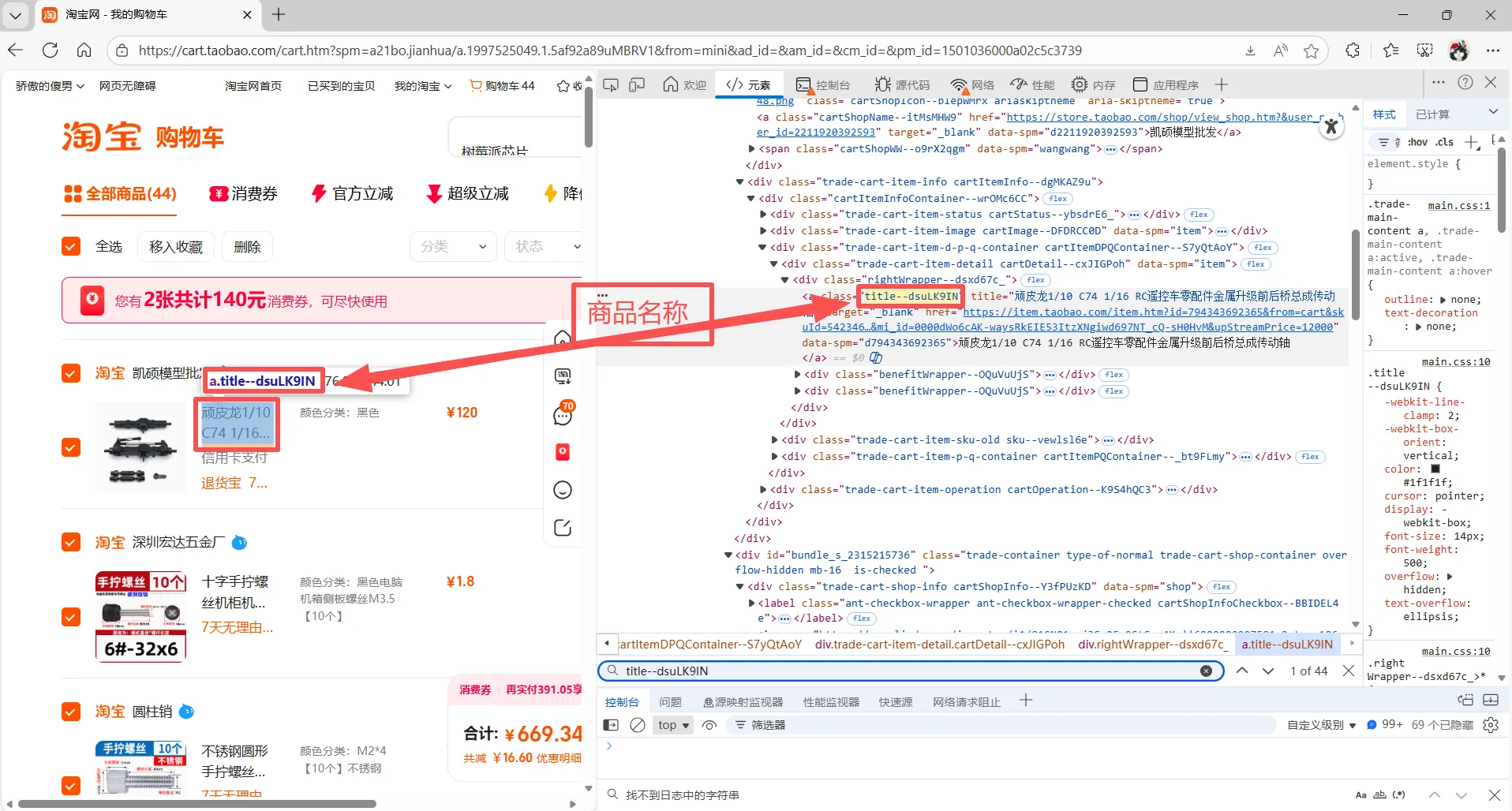
Task: Click smiley face icon in floating sidebar
Action: pos(563,490)
